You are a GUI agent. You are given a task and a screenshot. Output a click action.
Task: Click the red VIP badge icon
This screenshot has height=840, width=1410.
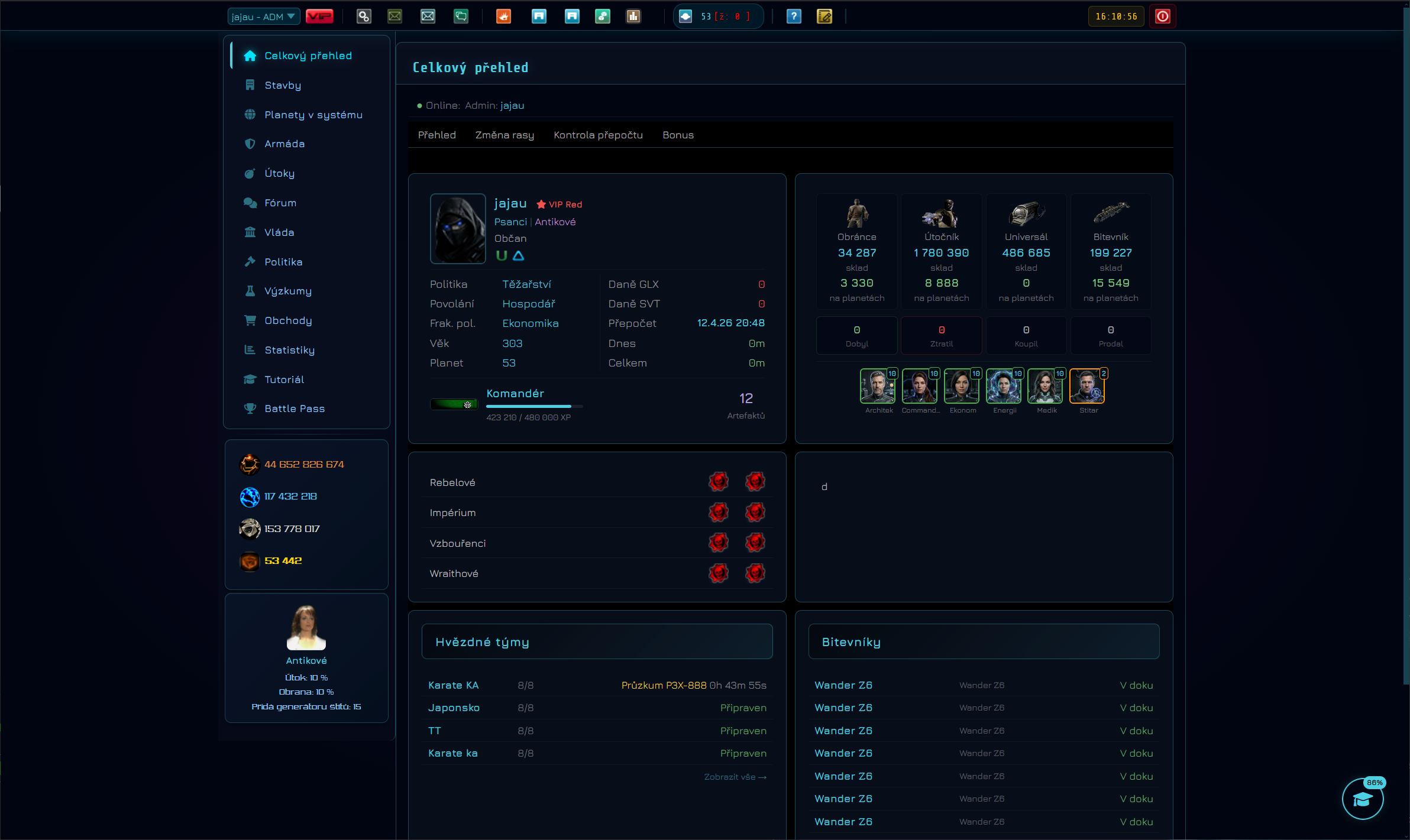(319, 17)
